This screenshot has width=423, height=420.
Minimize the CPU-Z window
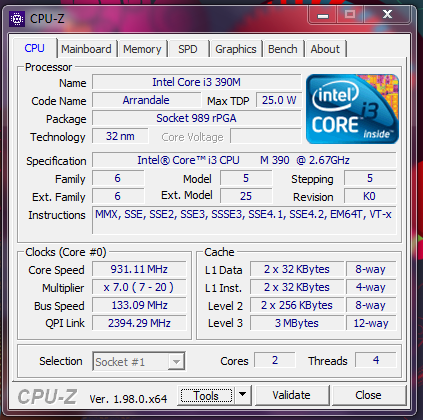(x=323, y=15)
